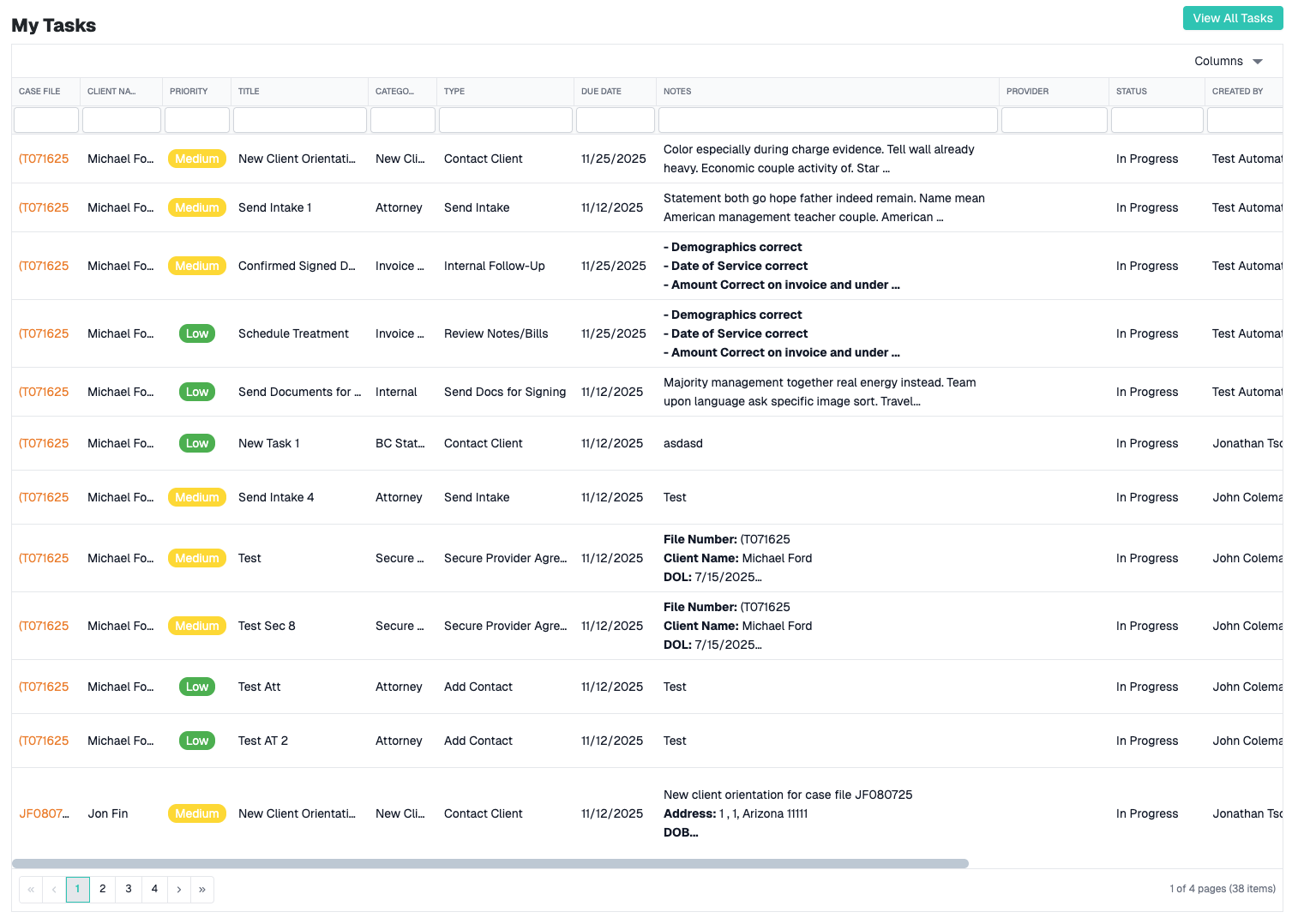1298x924 pixels.
Task: Sort by the PRIORITY column header
Action: (188, 92)
